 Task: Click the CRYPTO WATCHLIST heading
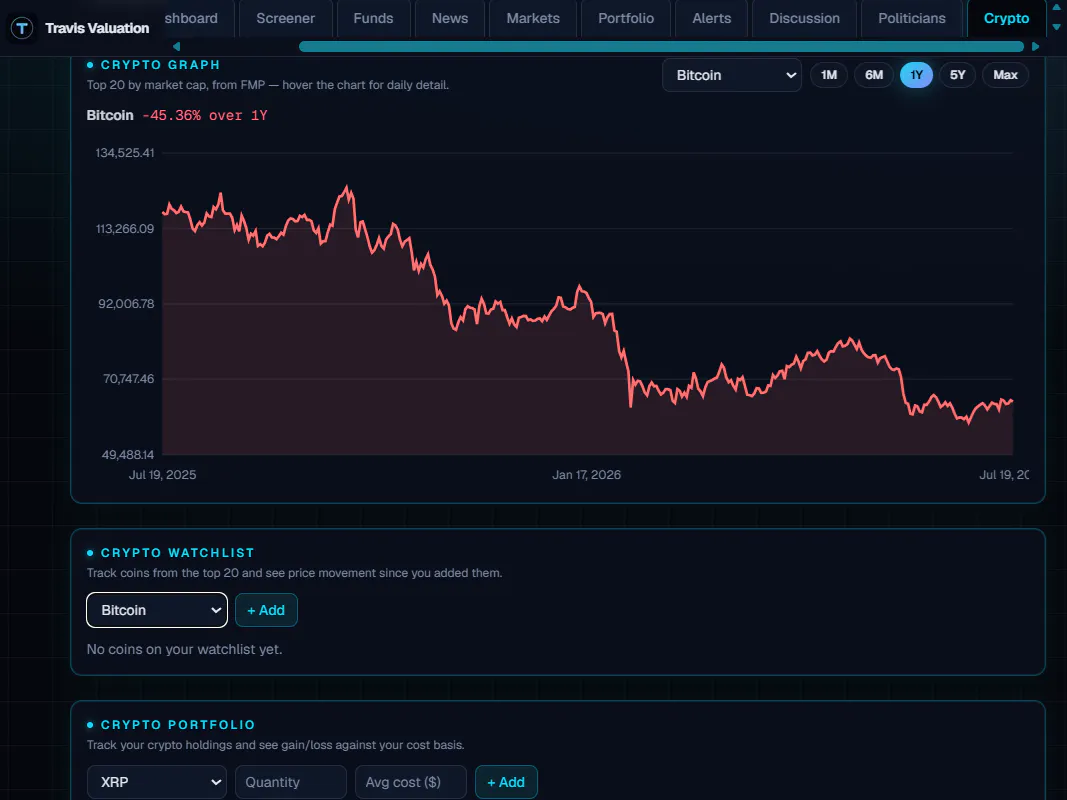[x=178, y=553]
